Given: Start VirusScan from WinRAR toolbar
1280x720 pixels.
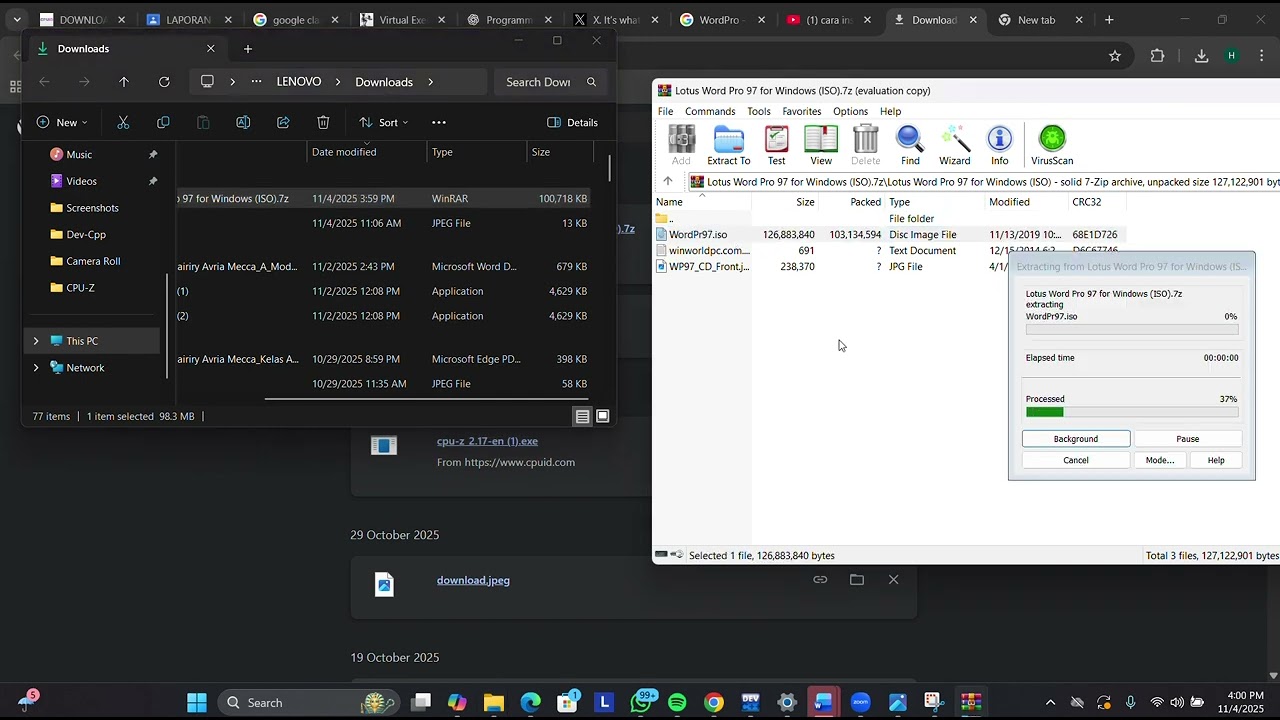Looking at the screenshot, I should [1052, 146].
